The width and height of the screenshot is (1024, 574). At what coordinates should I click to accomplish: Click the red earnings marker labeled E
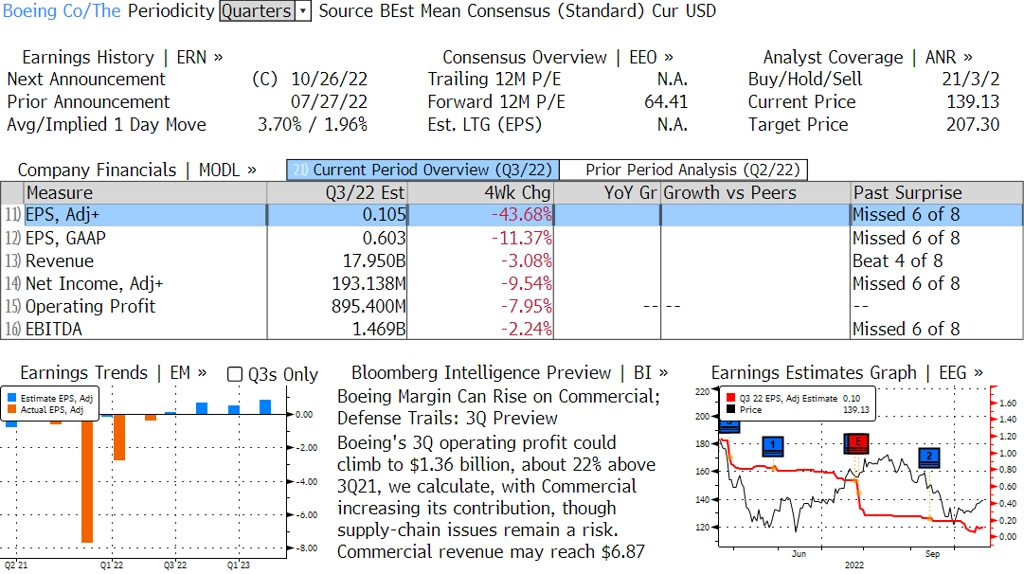click(856, 443)
